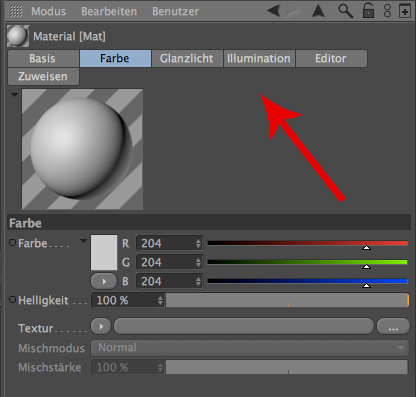Click the green channel slider
Screen dimensions: 416x397
(x=308, y=263)
